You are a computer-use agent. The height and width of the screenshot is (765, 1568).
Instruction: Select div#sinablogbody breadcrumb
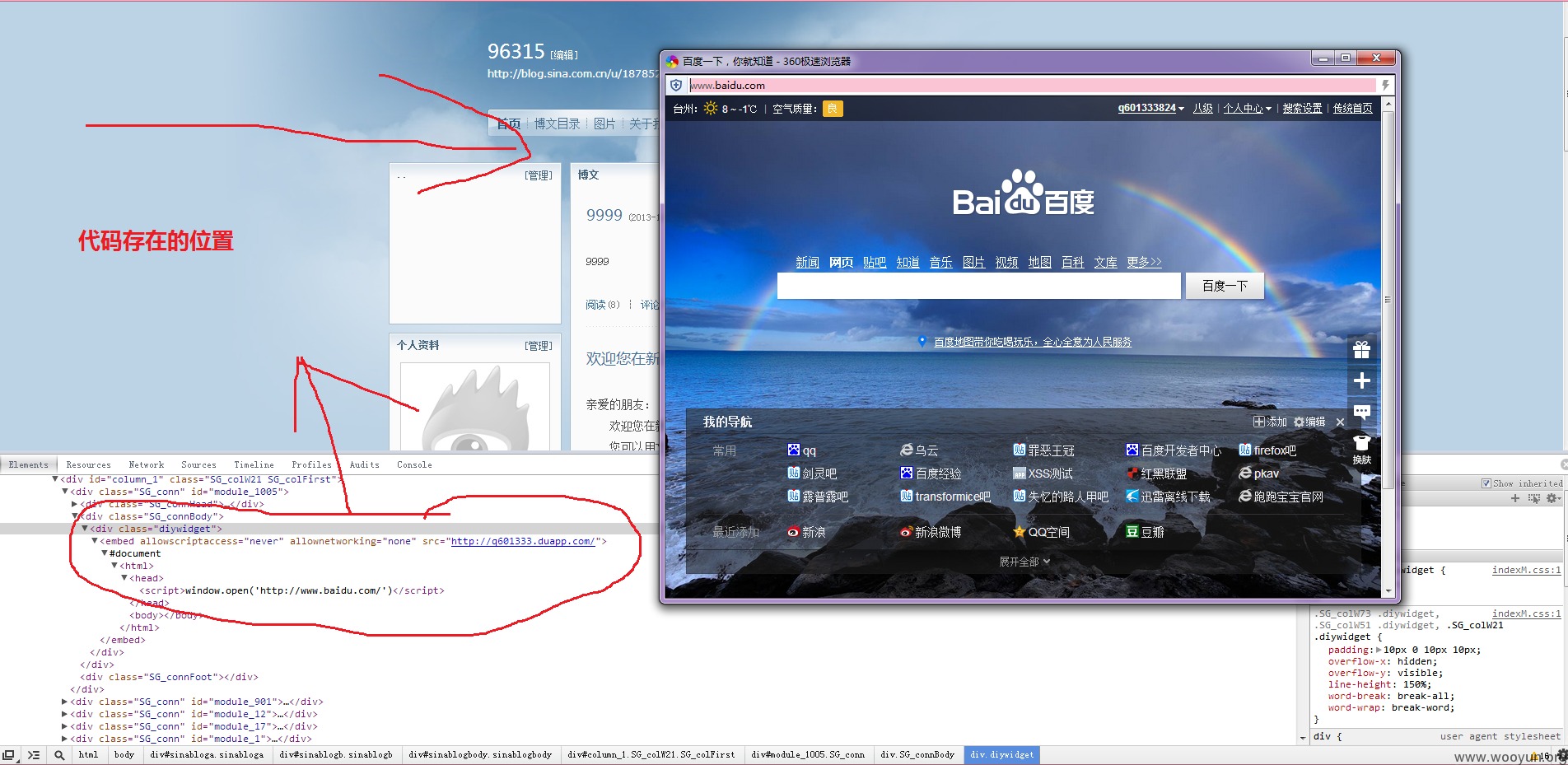pyautogui.click(x=479, y=754)
